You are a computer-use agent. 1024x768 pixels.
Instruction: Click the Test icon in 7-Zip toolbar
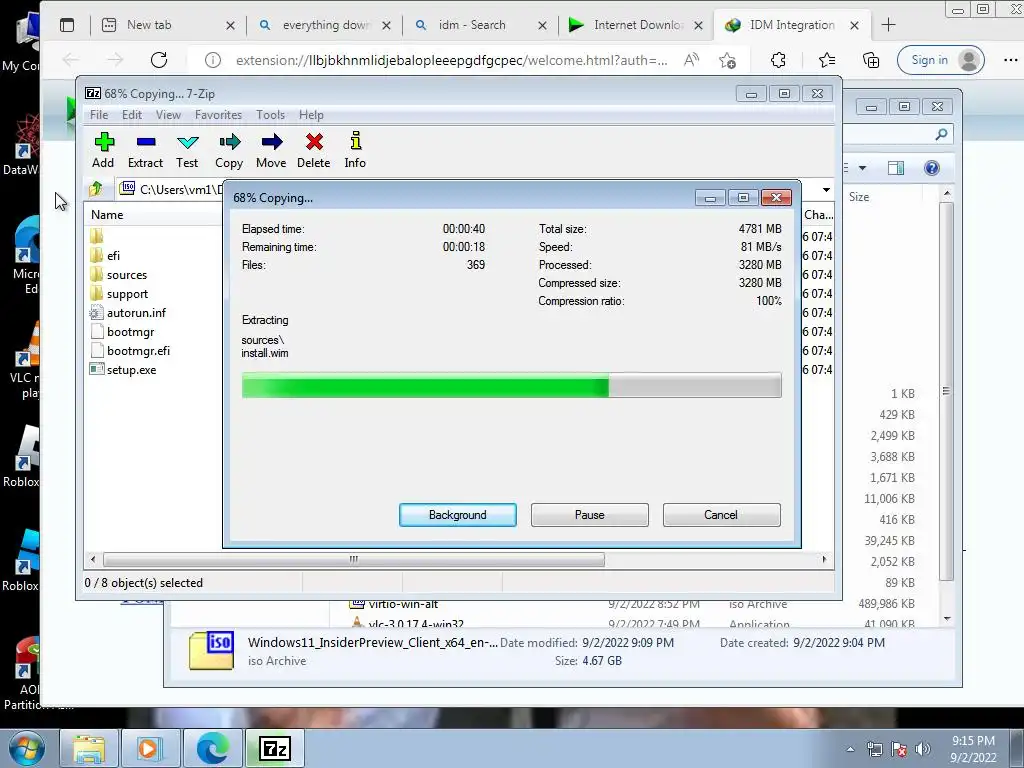pos(187,150)
